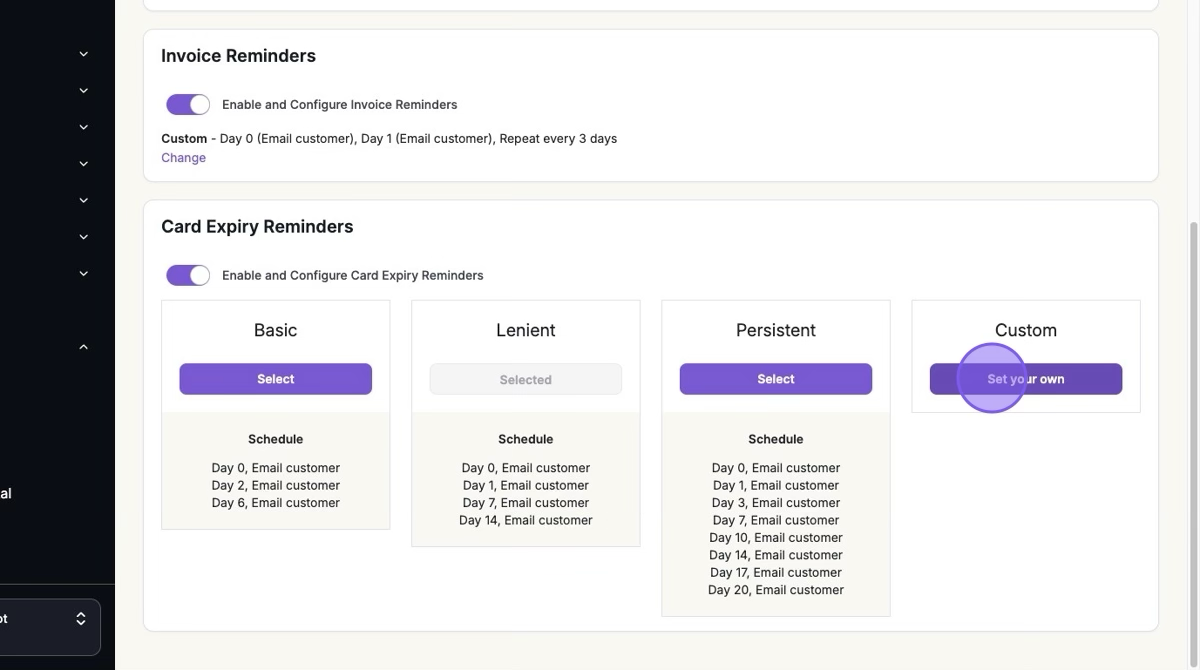Expand the fourth sidebar chevron from top
The height and width of the screenshot is (670, 1200).
coord(84,164)
